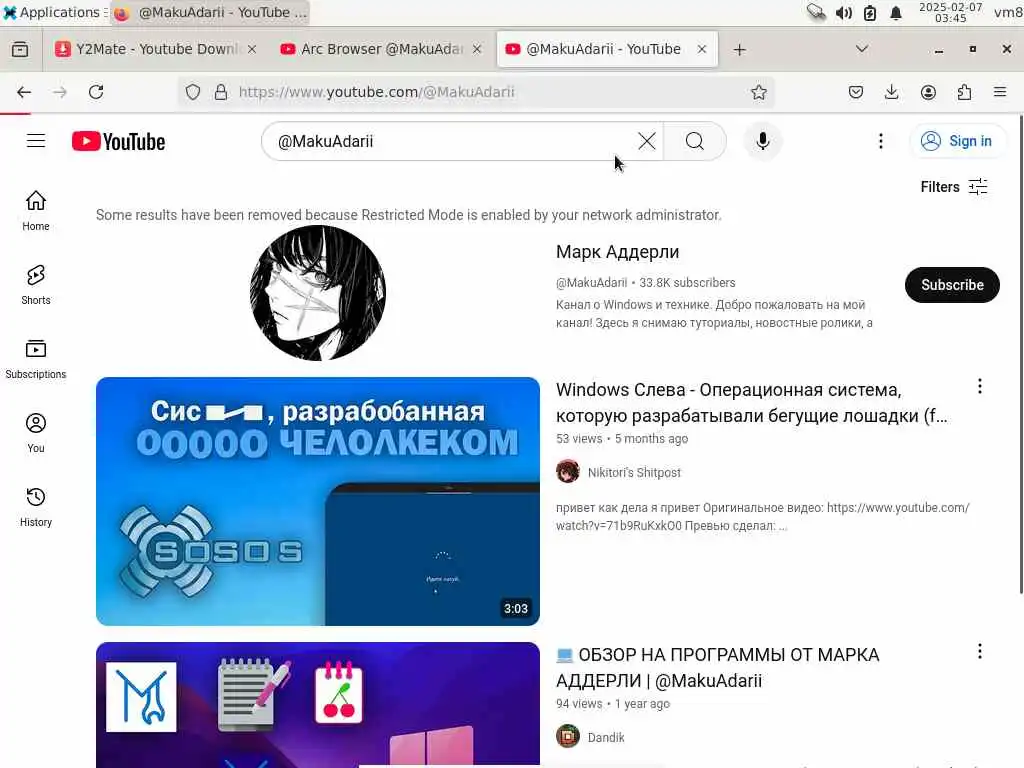Open Firefox View tab list icon
The height and width of the screenshot is (768, 1024).
pos(20,50)
